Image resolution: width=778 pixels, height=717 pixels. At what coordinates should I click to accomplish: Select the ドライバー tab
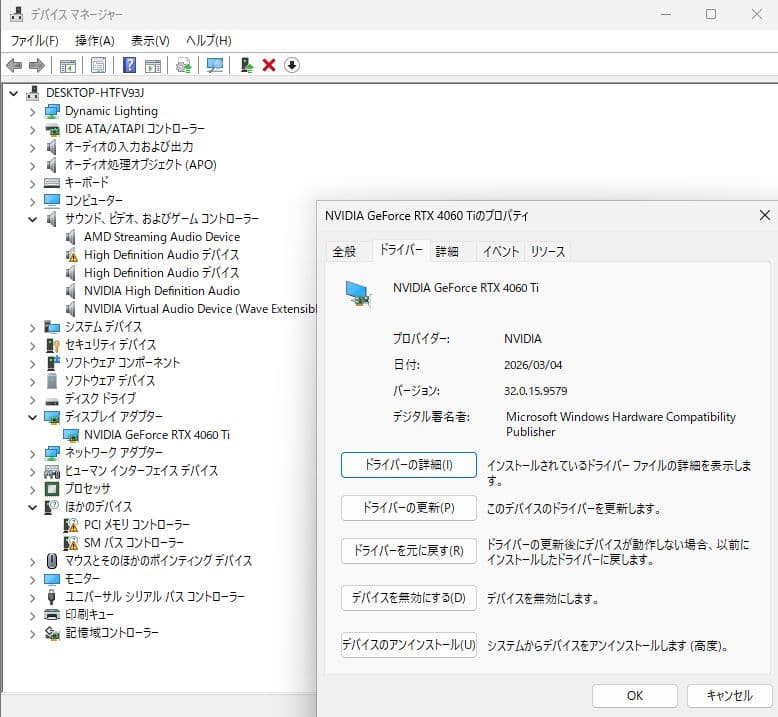point(401,250)
